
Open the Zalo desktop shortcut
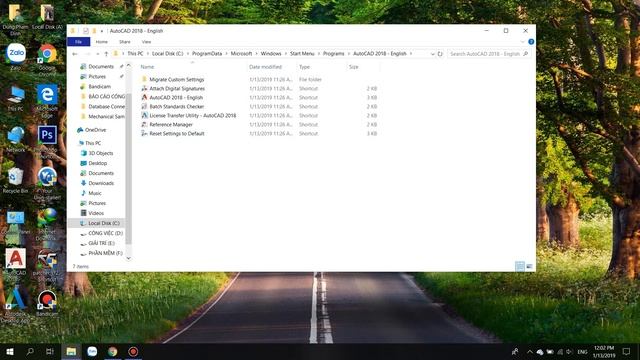[x=16, y=56]
